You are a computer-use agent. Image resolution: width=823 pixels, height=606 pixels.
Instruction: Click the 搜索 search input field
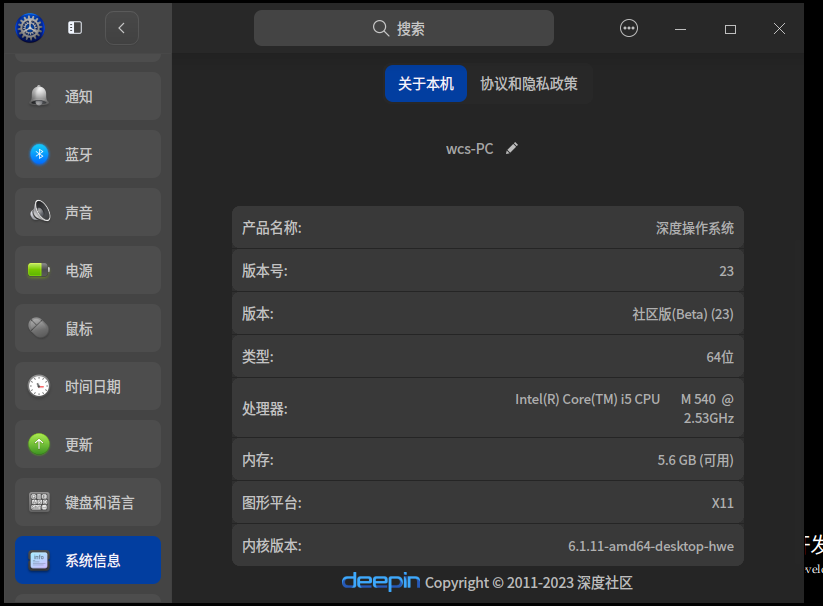pos(403,28)
